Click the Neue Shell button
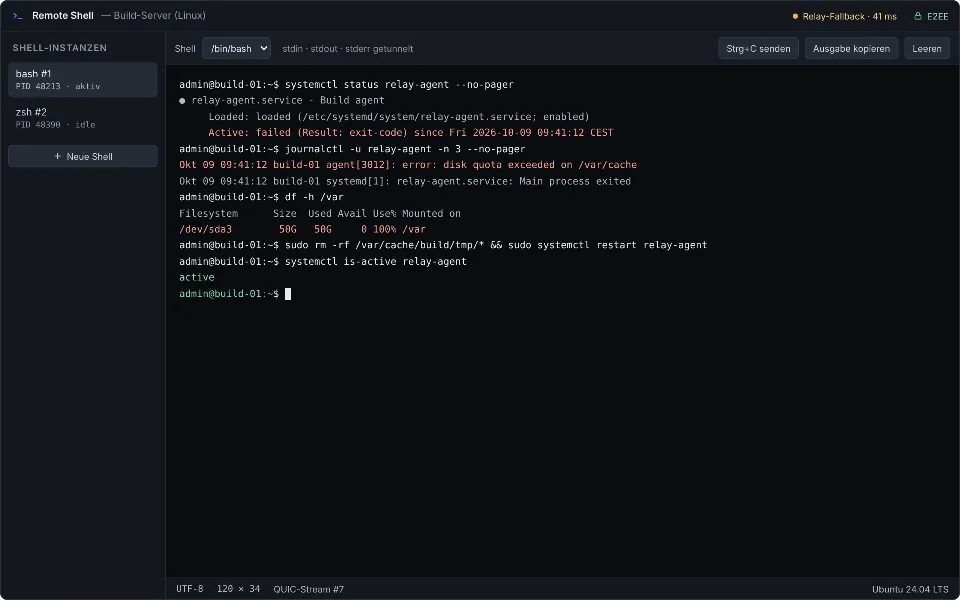The width and height of the screenshot is (960, 600). [83, 156]
